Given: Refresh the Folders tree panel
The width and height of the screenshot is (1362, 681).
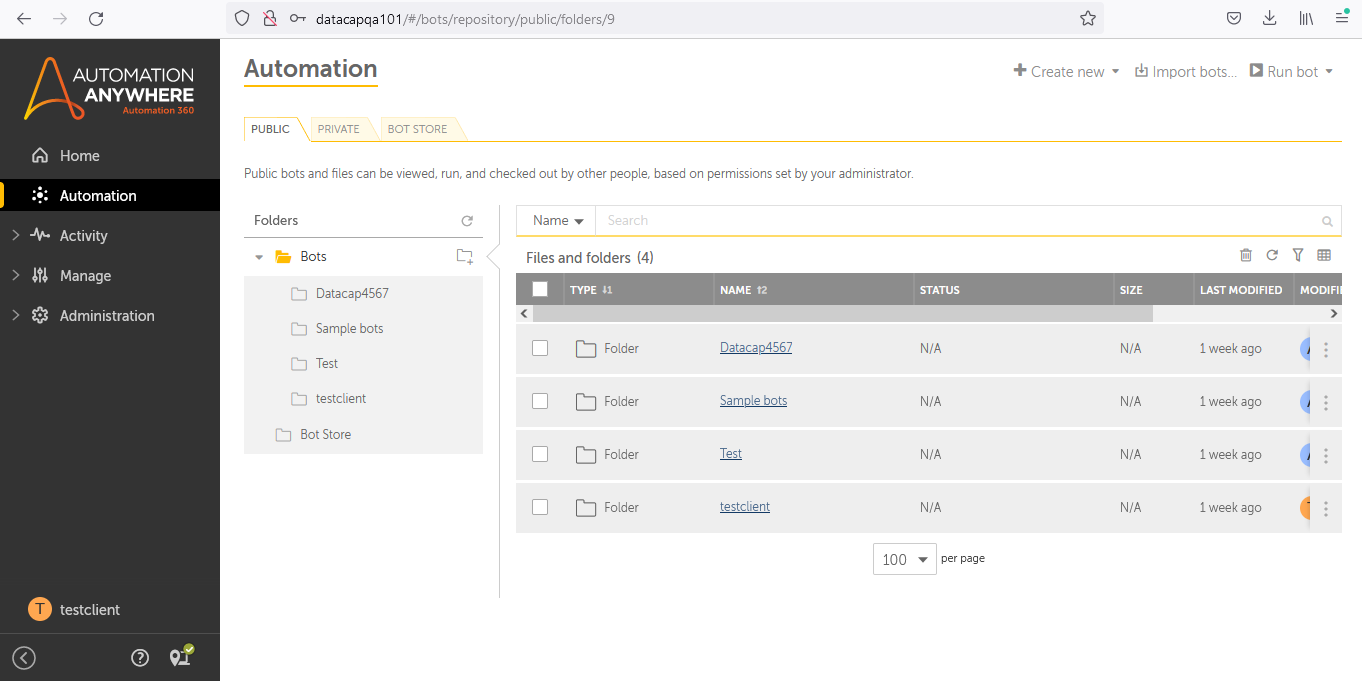Looking at the screenshot, I should tap(466, 221).
